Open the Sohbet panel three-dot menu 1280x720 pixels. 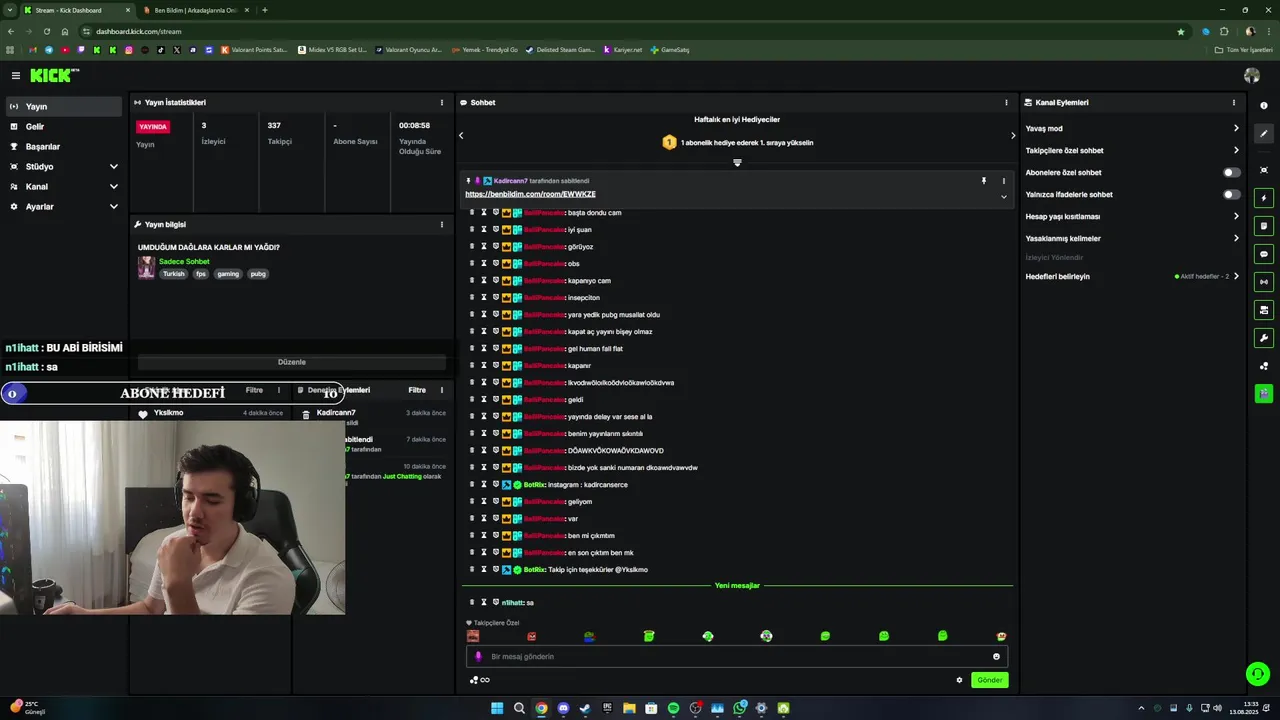click(x=1006, y=102)
